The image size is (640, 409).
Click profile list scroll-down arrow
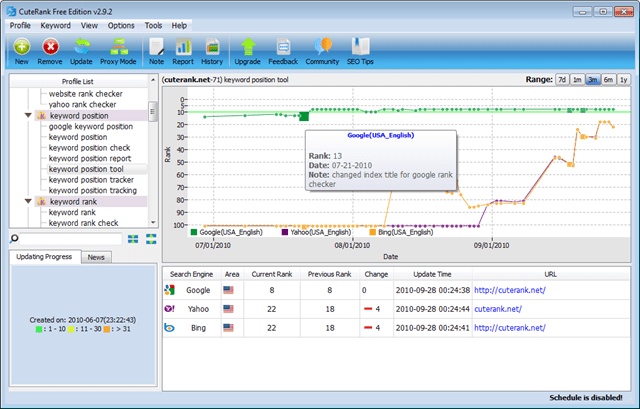153,222
